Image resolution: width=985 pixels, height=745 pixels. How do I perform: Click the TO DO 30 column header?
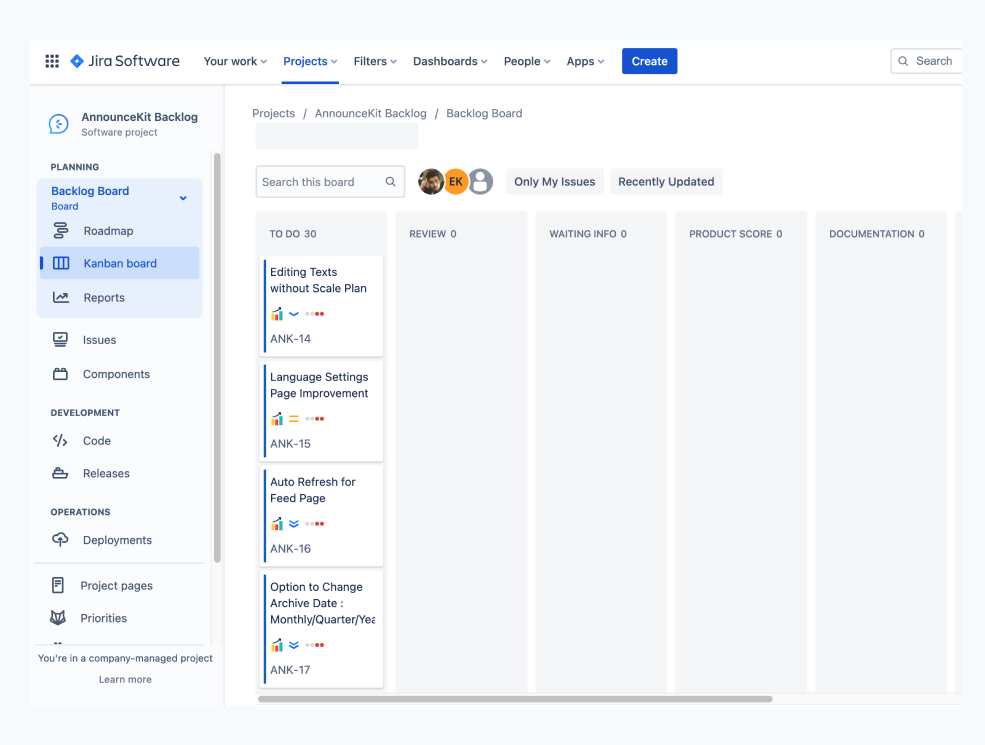(293, 234)
